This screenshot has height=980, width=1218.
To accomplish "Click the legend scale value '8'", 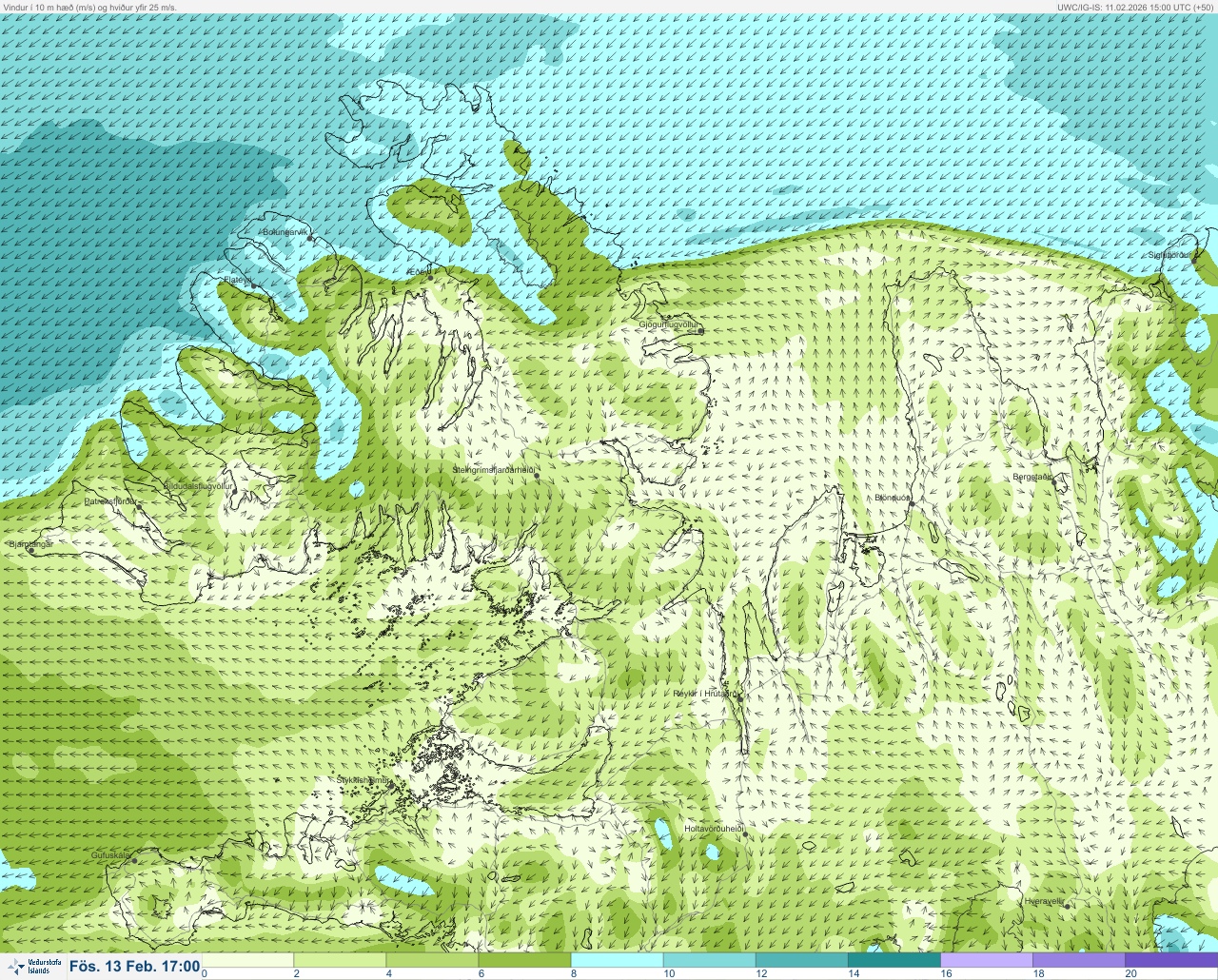I will coord(573,973).
